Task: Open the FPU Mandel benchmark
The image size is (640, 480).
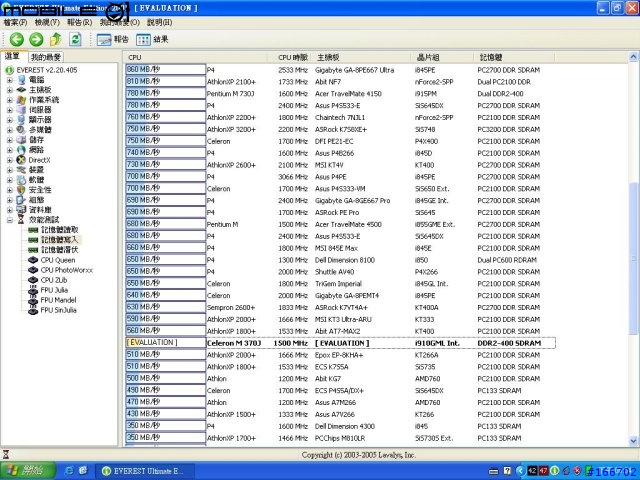Action: pyautogui.click(x=52, y=300)
